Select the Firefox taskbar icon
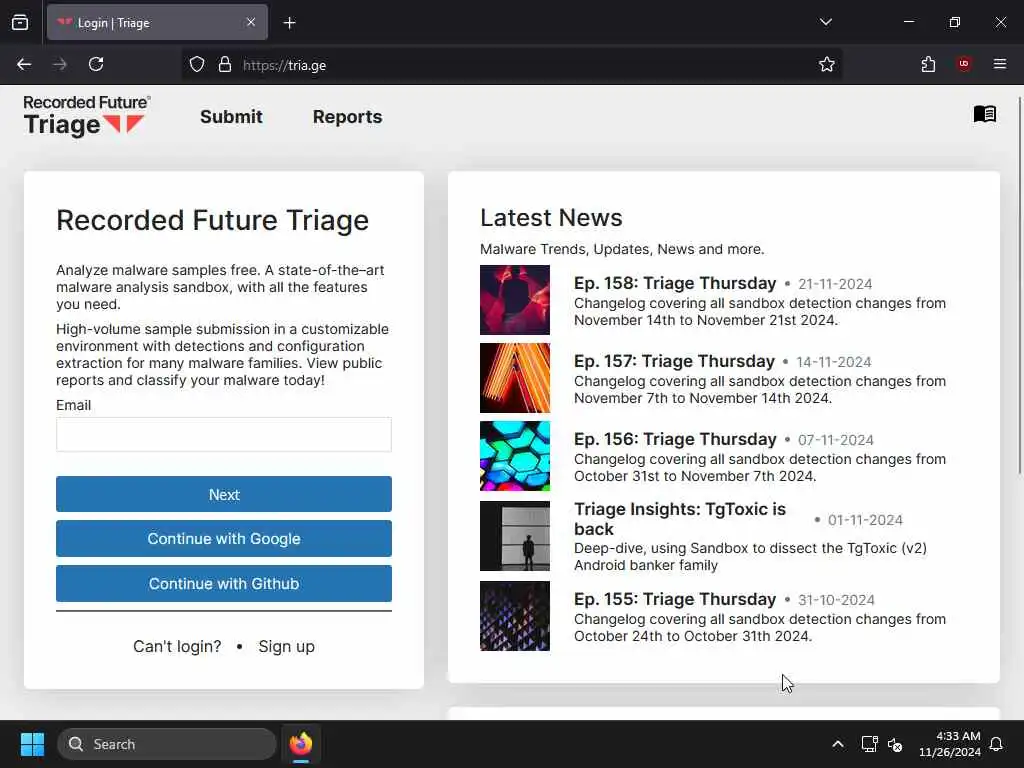Viewport: 1024px width, 768px height. (x=300, y=744)
